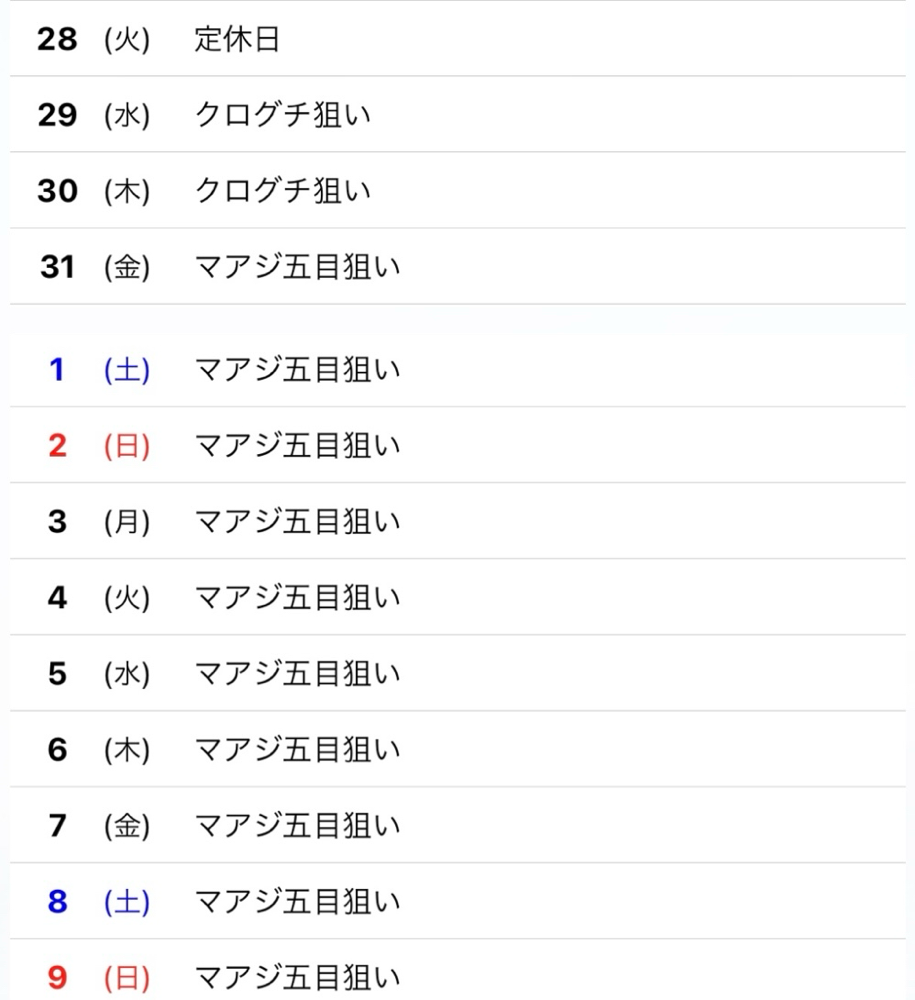Click the blue date number 8
This screenshot has height=1000, width=915.
click(57, 902)
